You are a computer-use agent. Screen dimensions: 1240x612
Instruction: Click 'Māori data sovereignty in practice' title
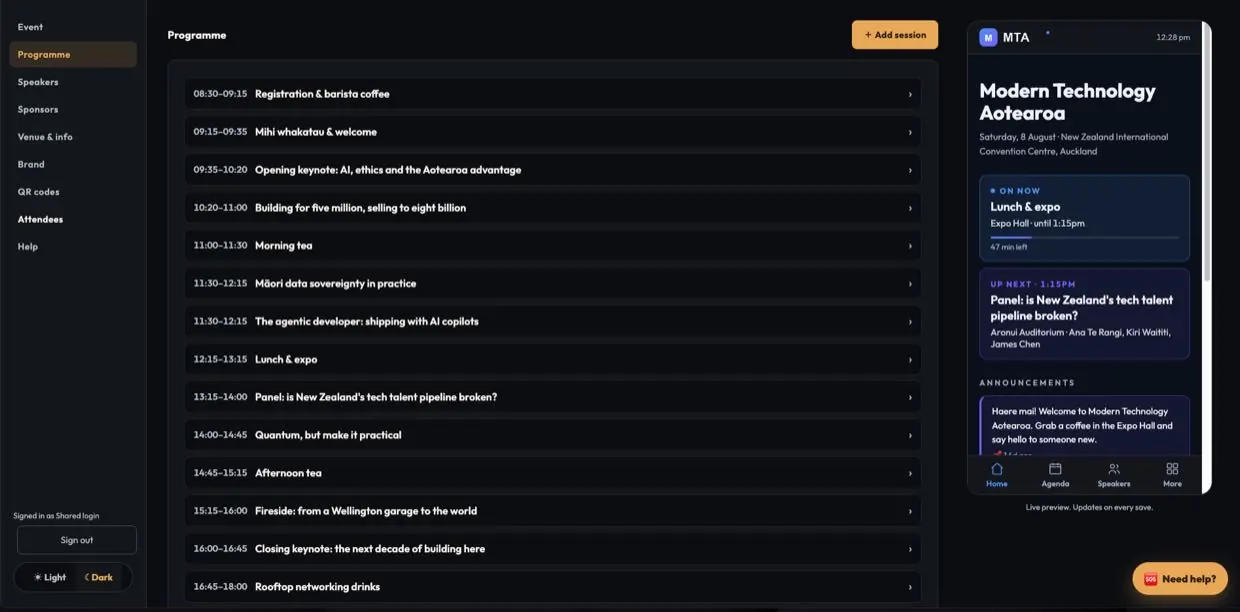pyautogui.click(x=335, y=284)
